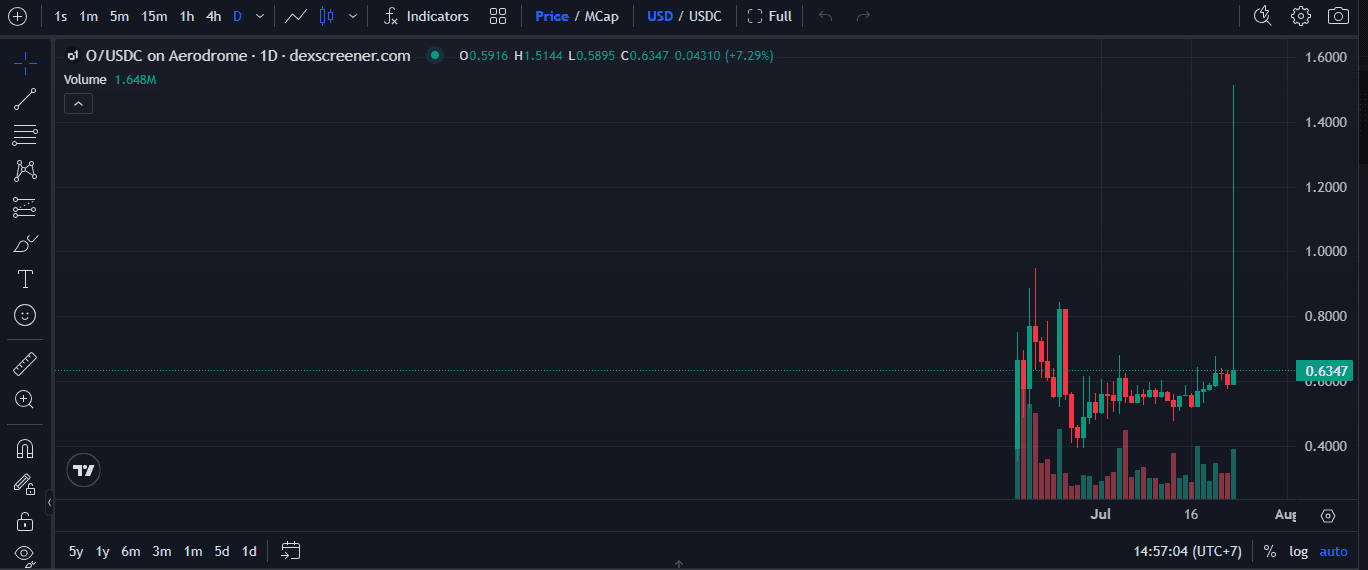Select the crosshair cursor tool
This screenshot has width=1368, height=570.
(x=25, y=63)
